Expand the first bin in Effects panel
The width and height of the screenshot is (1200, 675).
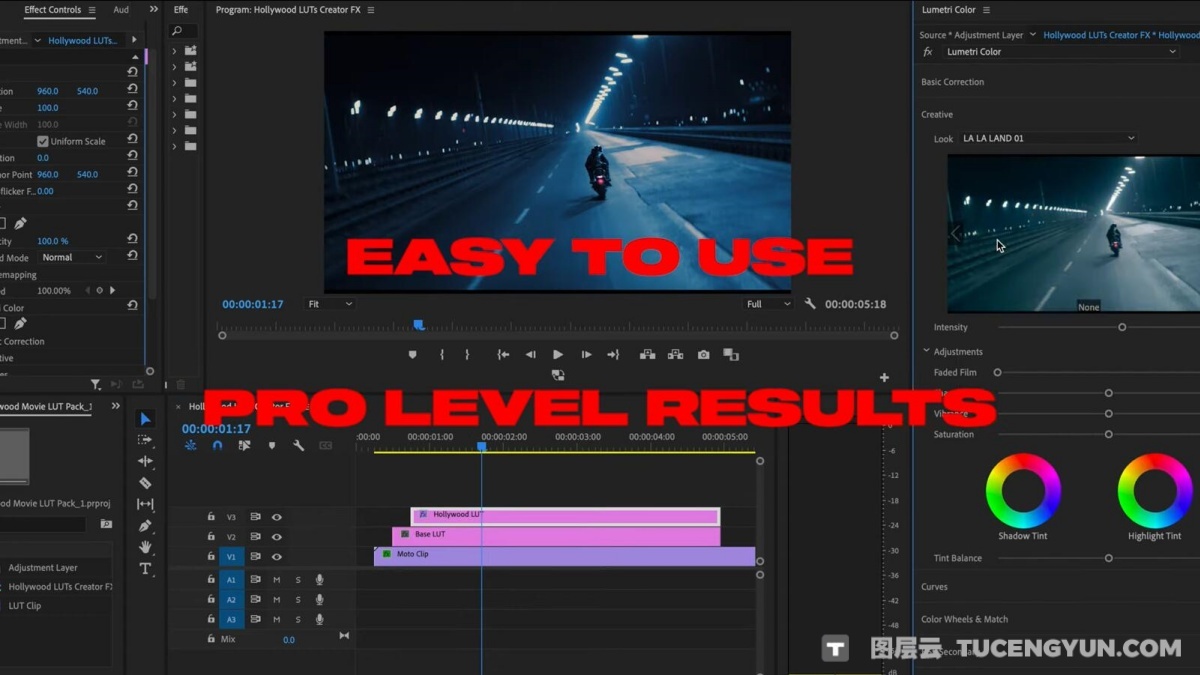(175, 51)
